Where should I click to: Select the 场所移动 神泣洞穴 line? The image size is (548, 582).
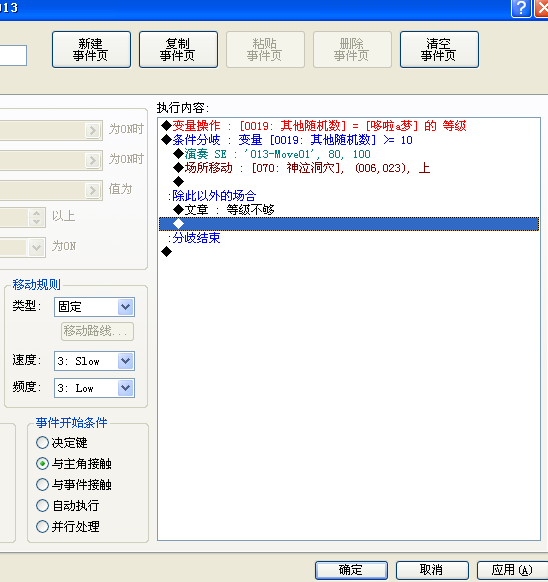(x=349, y=168)
